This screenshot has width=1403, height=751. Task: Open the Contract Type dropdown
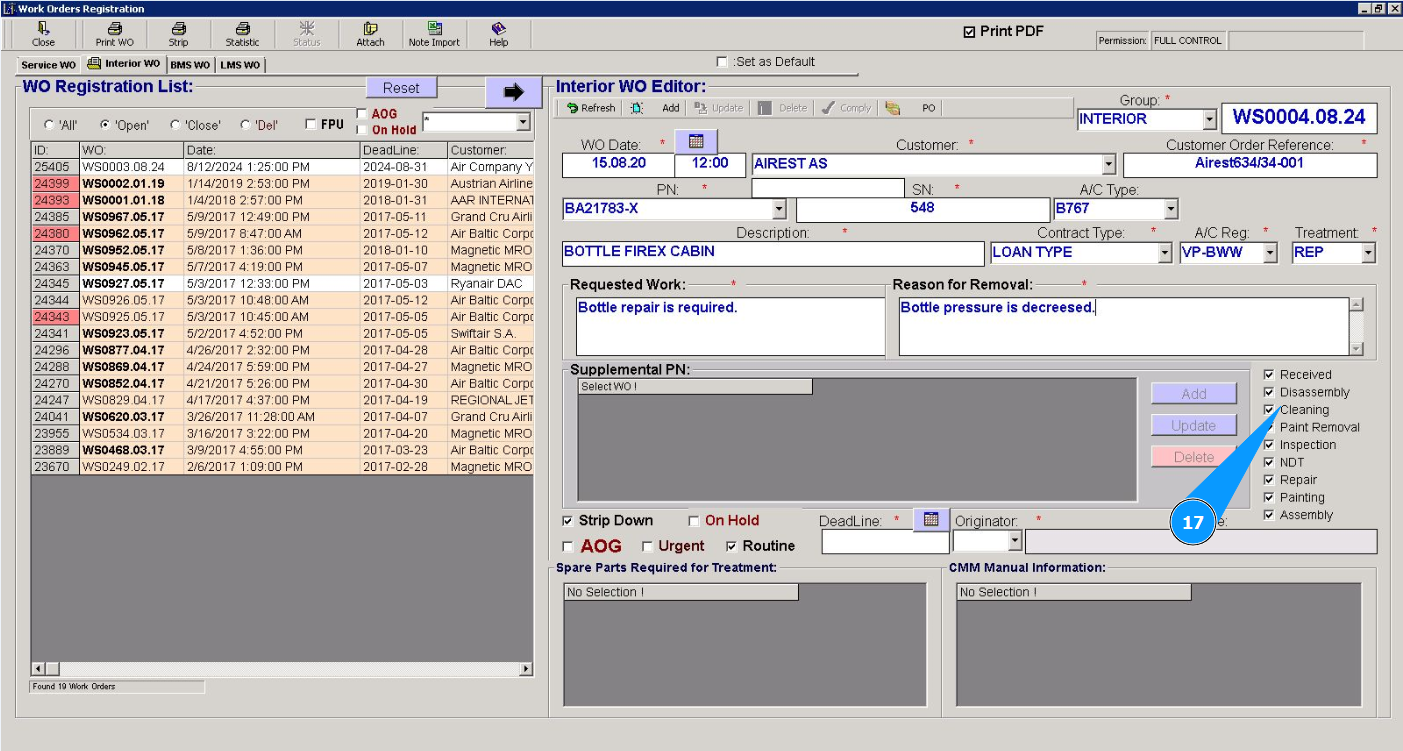point(1164,253)
